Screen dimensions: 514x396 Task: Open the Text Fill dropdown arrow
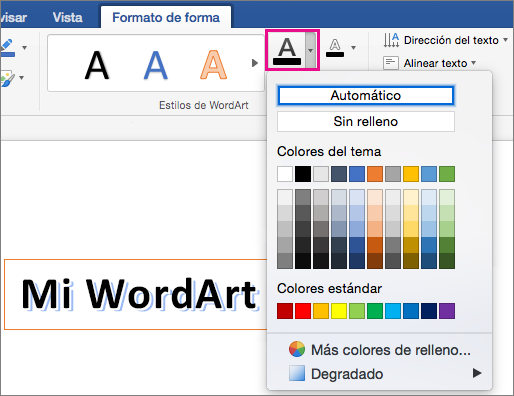(x=311, y=51)
